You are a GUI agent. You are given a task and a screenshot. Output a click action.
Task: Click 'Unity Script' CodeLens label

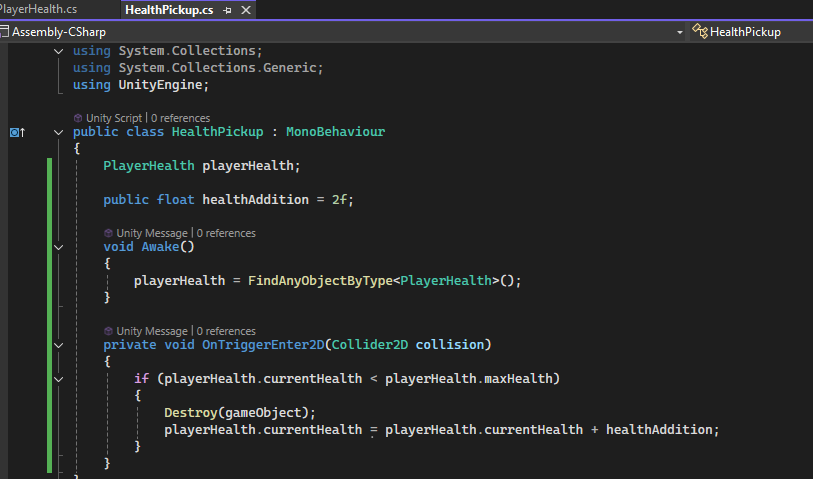[x=114, y=118]
